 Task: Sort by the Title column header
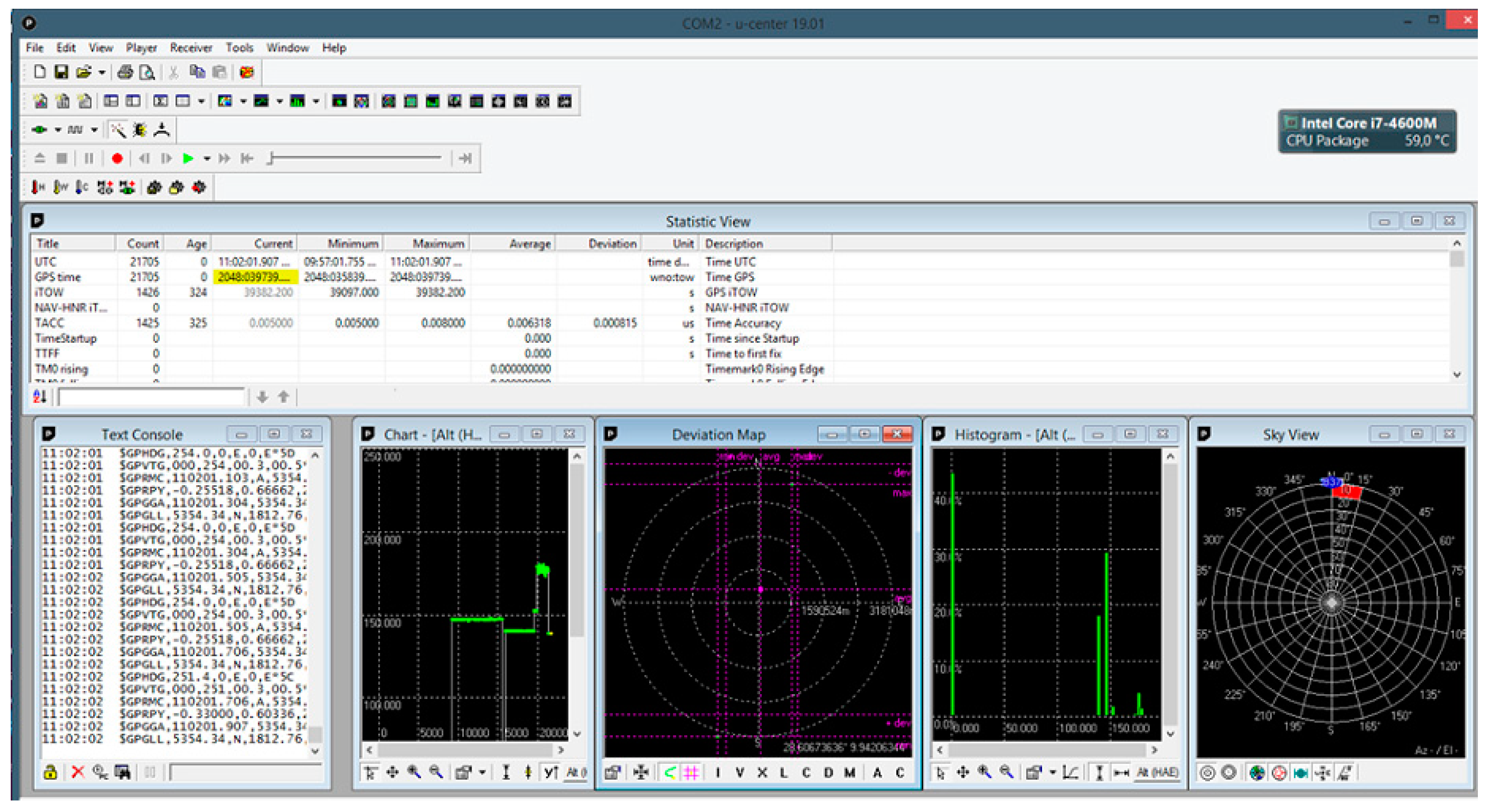pos(74,244)
